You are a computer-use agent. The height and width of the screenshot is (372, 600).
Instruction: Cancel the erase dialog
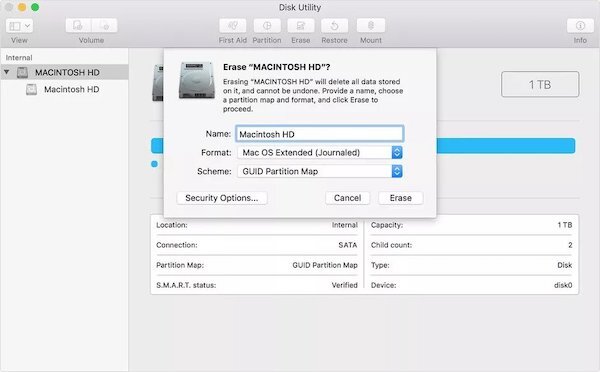[x=347, y=198]
